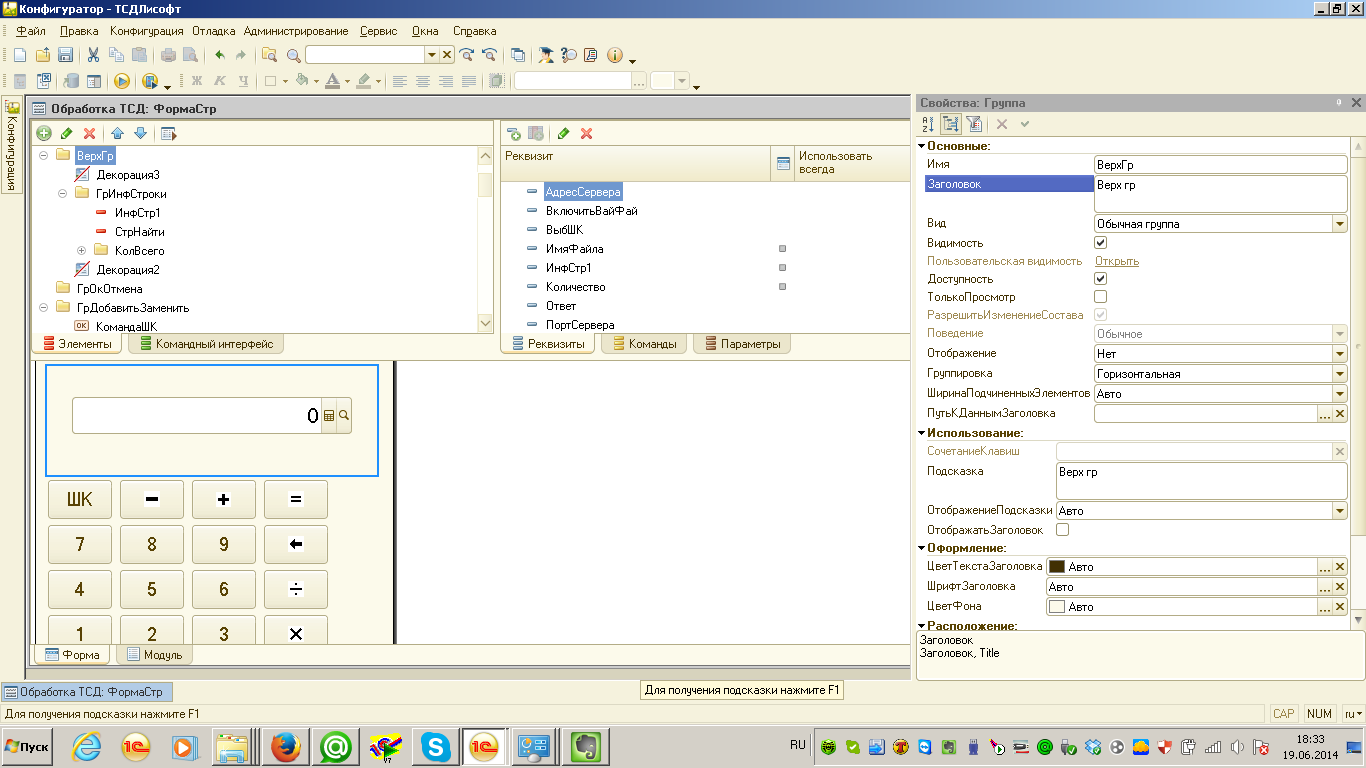This screenshot has width=1366, height=768.
Task: Open the Вид dropdown list
Action: tap(1339, 224)
